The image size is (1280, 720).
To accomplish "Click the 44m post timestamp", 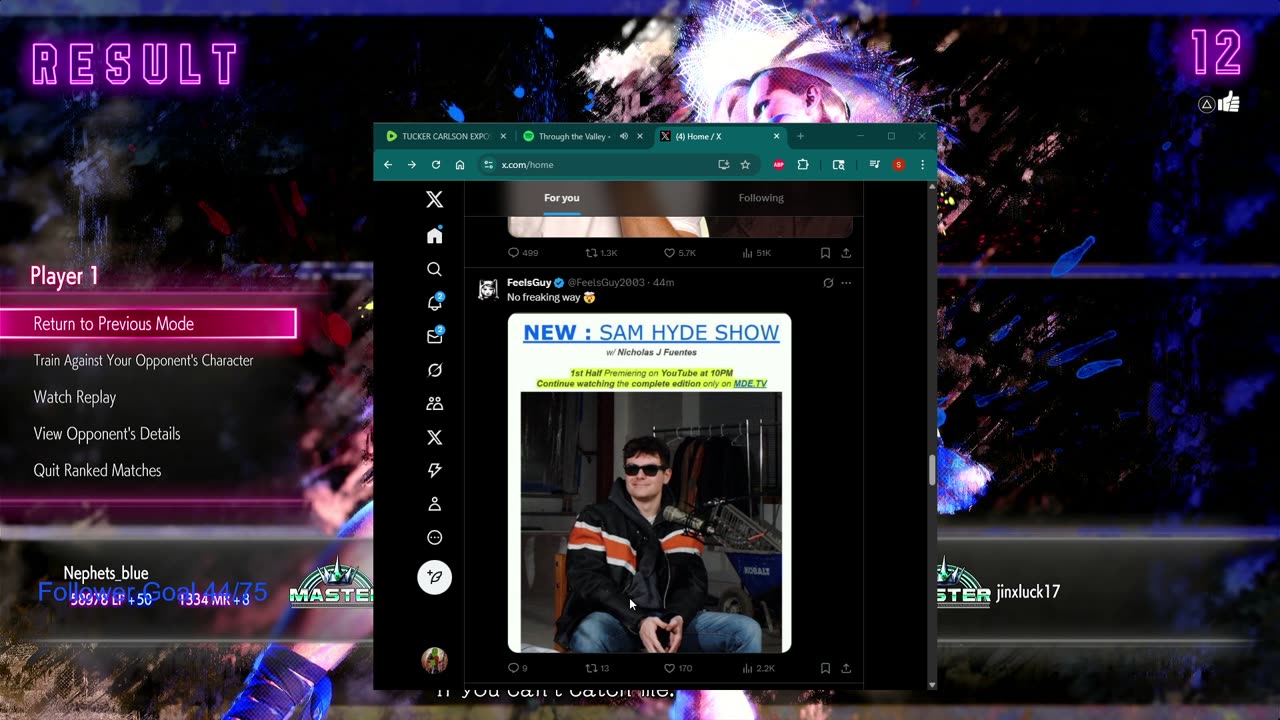I will (x=663, y=283).
